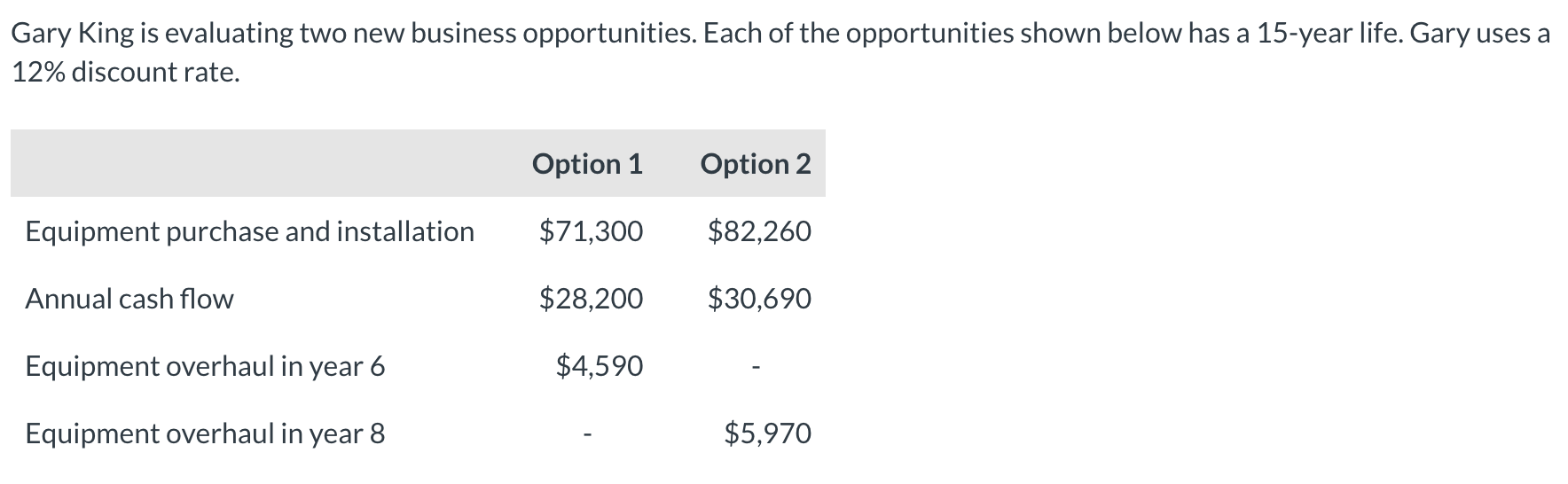The image size is (1568, 484).
Task: Select the $28,200 annual cash flow value
Action: pos(591,299)
